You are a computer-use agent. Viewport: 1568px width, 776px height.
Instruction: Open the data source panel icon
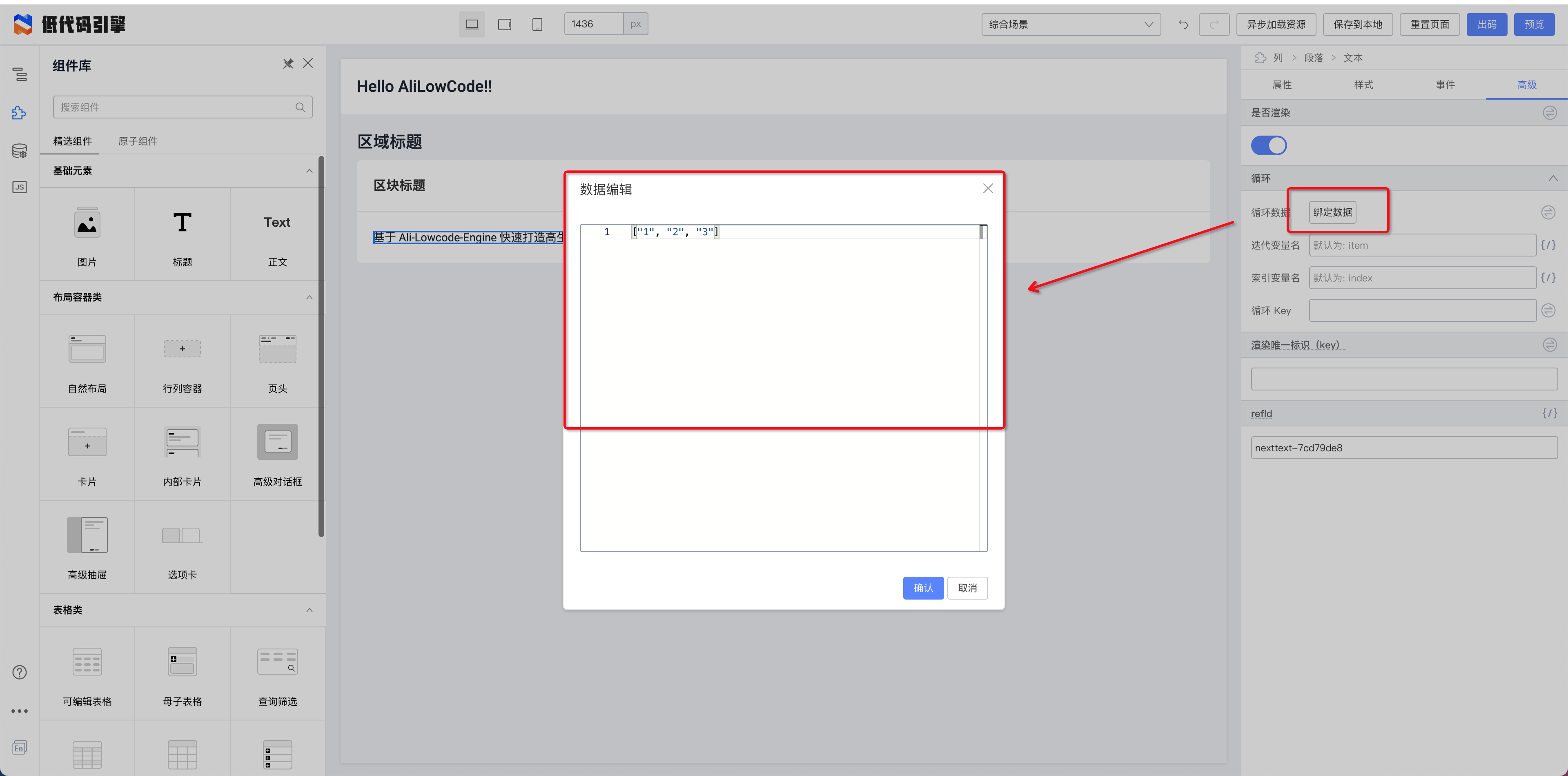20,150
